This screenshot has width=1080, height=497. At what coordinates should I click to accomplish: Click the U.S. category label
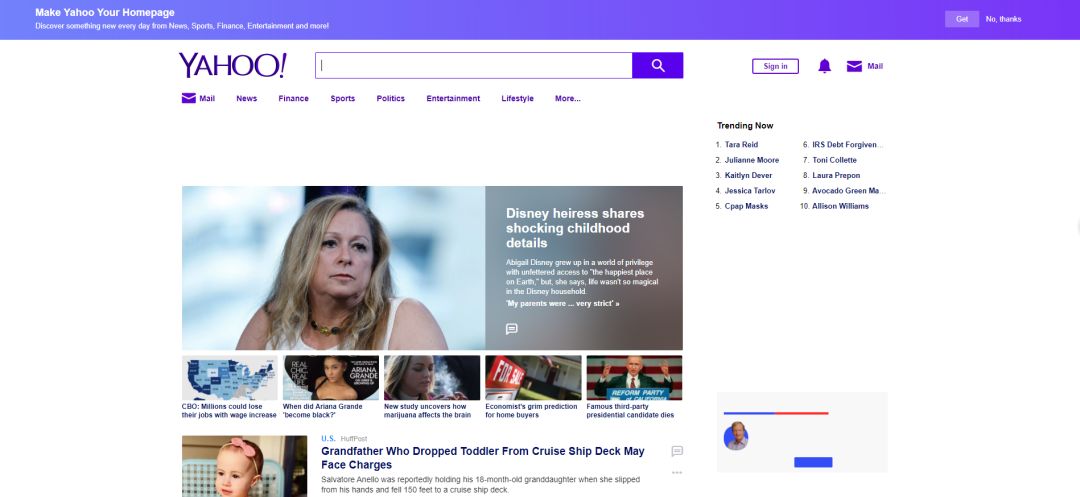(x=328, y=438)
